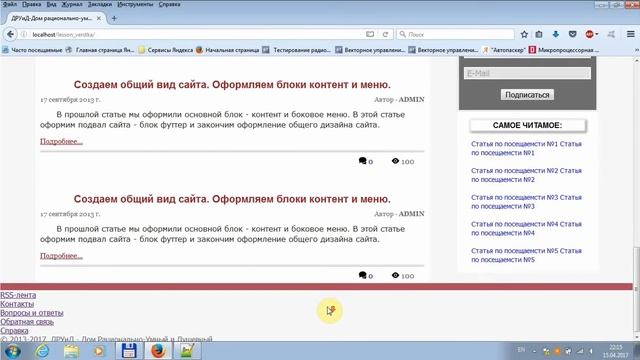Open Начальная страница bookmark
640x360 pixels.
(228, 50)
